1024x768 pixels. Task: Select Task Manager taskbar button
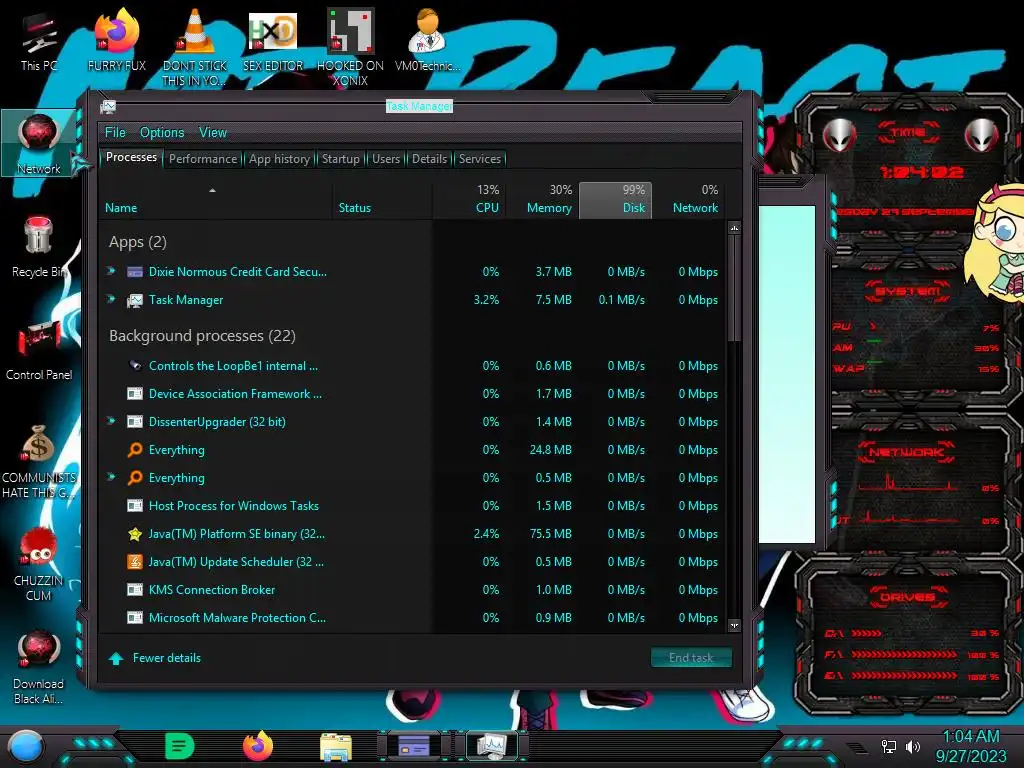click(492, 745)
